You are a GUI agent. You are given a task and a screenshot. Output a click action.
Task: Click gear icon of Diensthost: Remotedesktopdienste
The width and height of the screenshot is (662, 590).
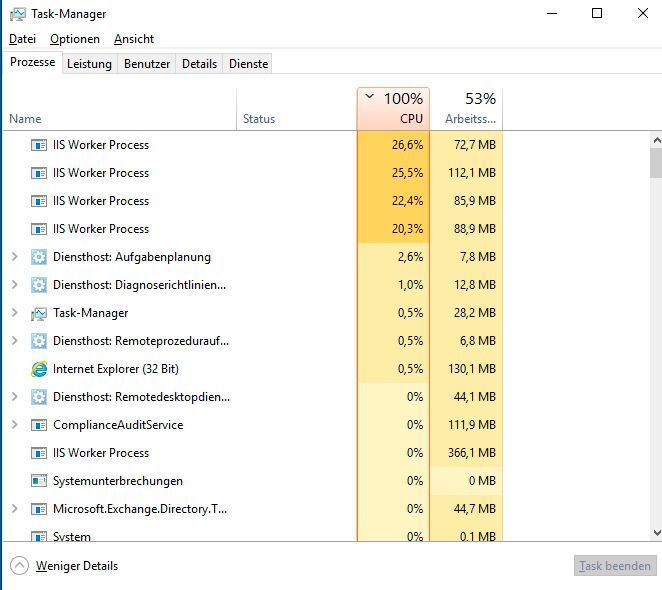click(x=39, y=397)
